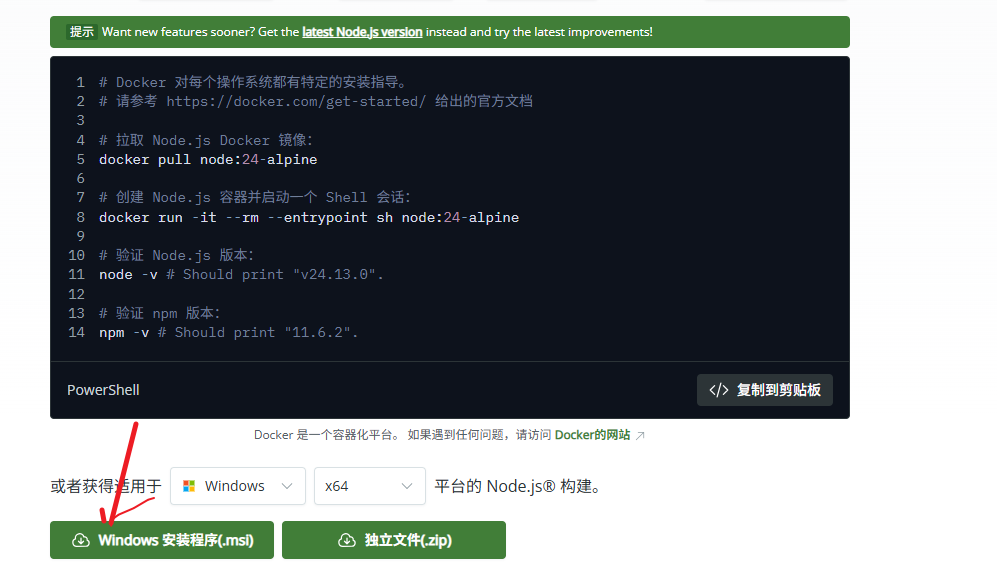Image resolution: width=997 pixels, height=571 pixels.
Task: Click the 提示 badge in green banner
Action: [x=81, y=32]
